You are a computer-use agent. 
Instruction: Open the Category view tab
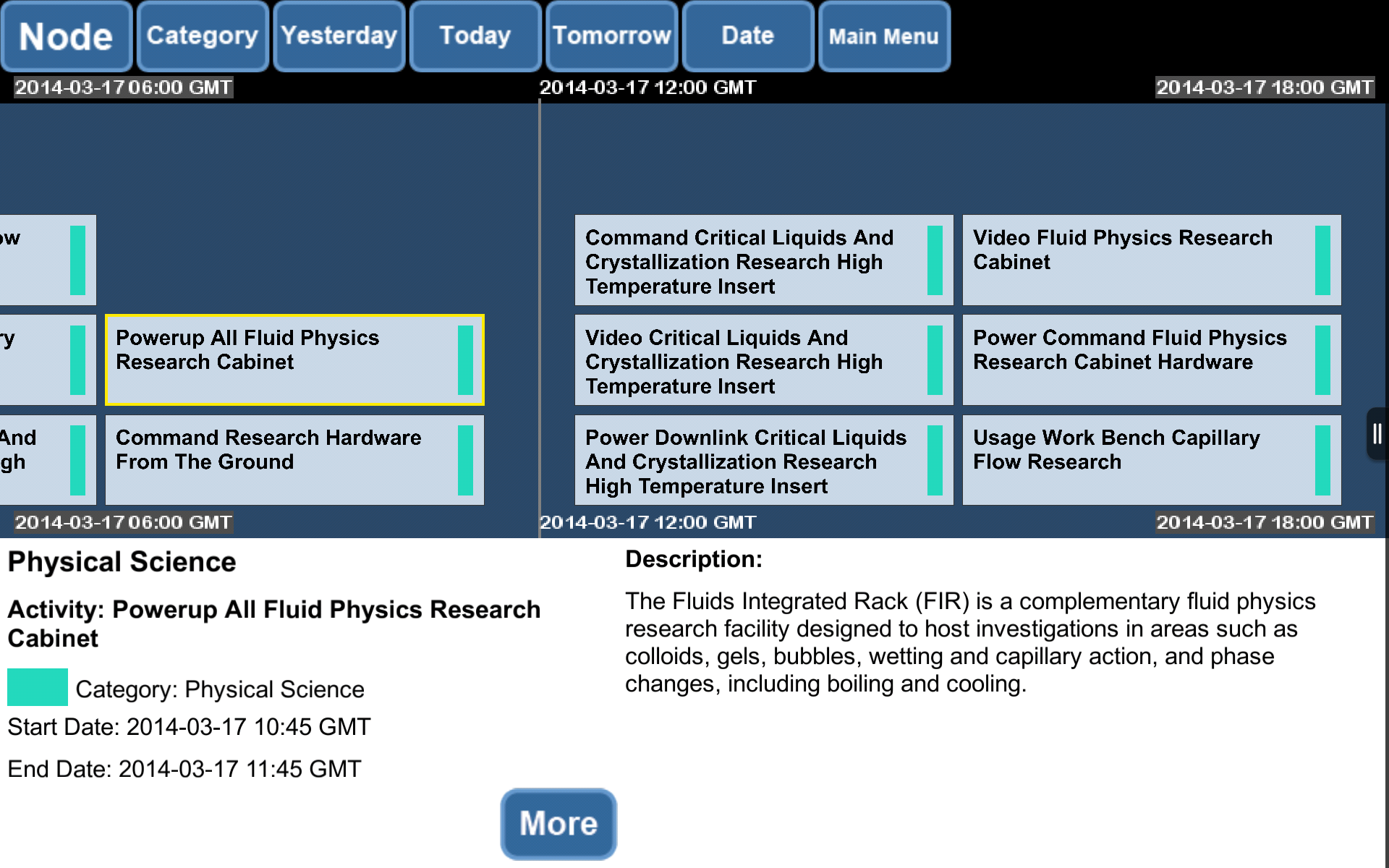202,36
